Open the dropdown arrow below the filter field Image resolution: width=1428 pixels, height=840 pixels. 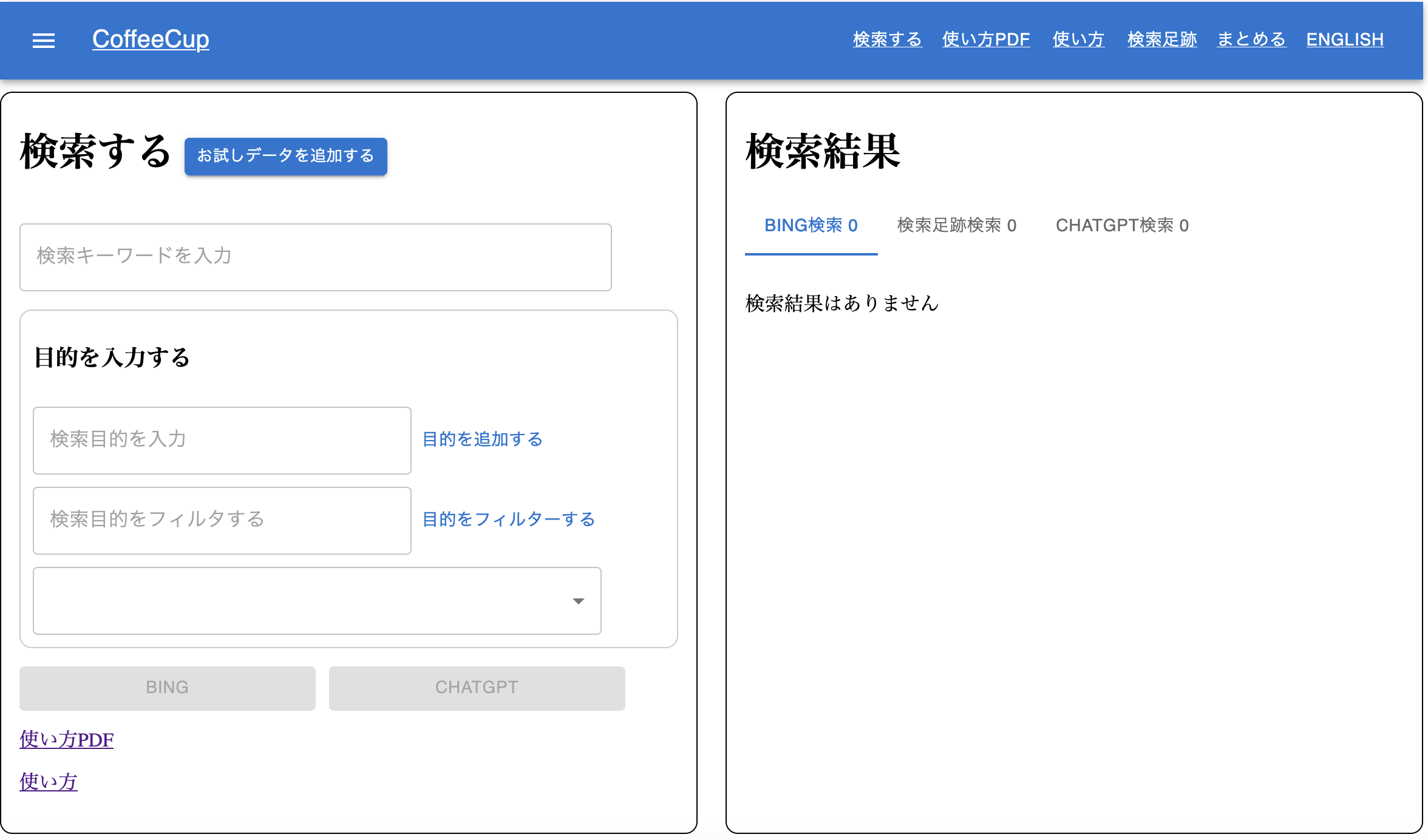click(x=578, y=601)
